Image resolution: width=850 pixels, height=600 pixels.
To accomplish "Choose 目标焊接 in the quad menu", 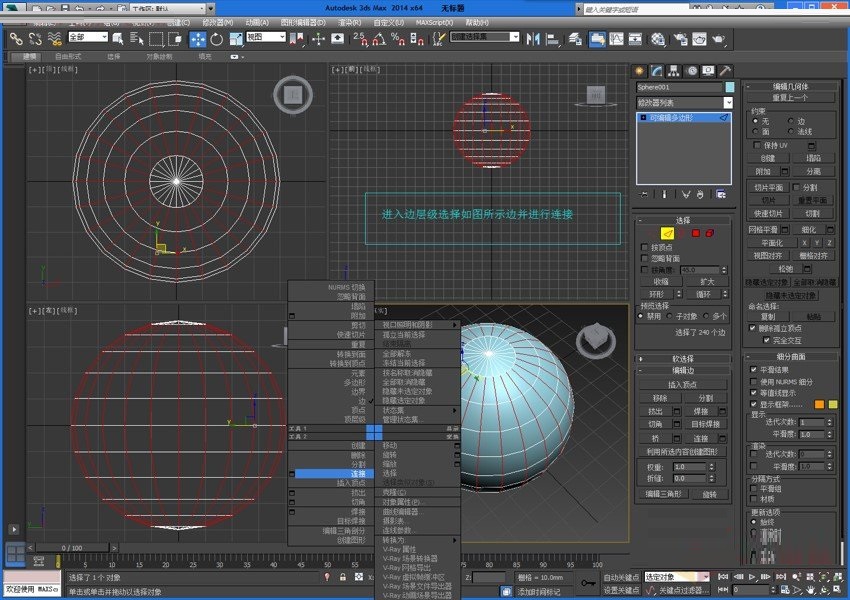I will (x=351, y=521).
